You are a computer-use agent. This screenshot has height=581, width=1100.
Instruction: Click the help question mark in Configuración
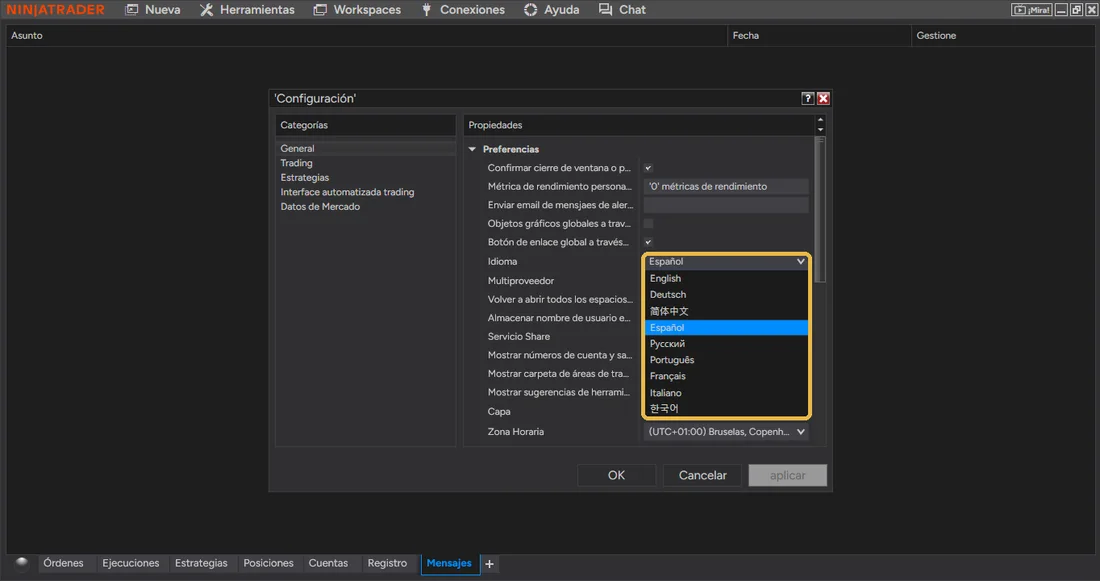807,98
